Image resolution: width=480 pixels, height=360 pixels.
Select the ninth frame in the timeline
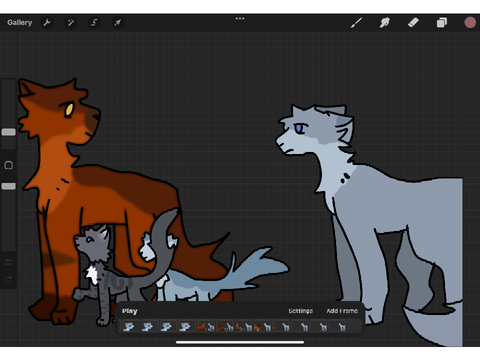pyautogui.click(x=281, y=326)
